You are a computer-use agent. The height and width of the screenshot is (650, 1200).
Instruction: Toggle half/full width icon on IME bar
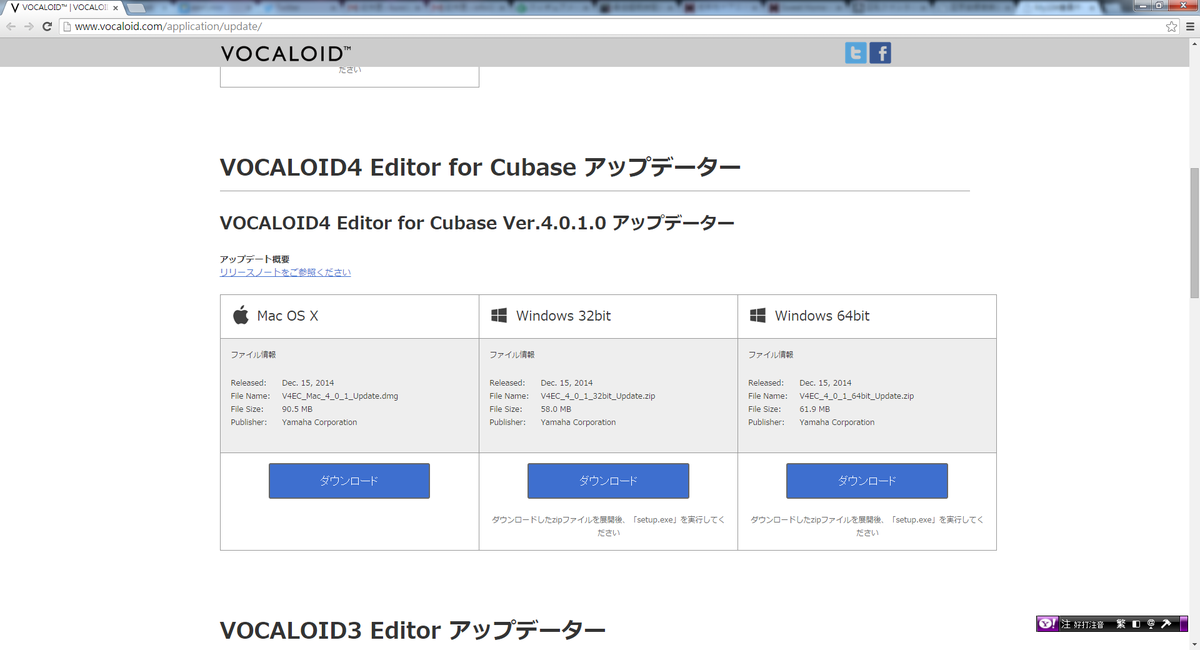(1136, 623)
